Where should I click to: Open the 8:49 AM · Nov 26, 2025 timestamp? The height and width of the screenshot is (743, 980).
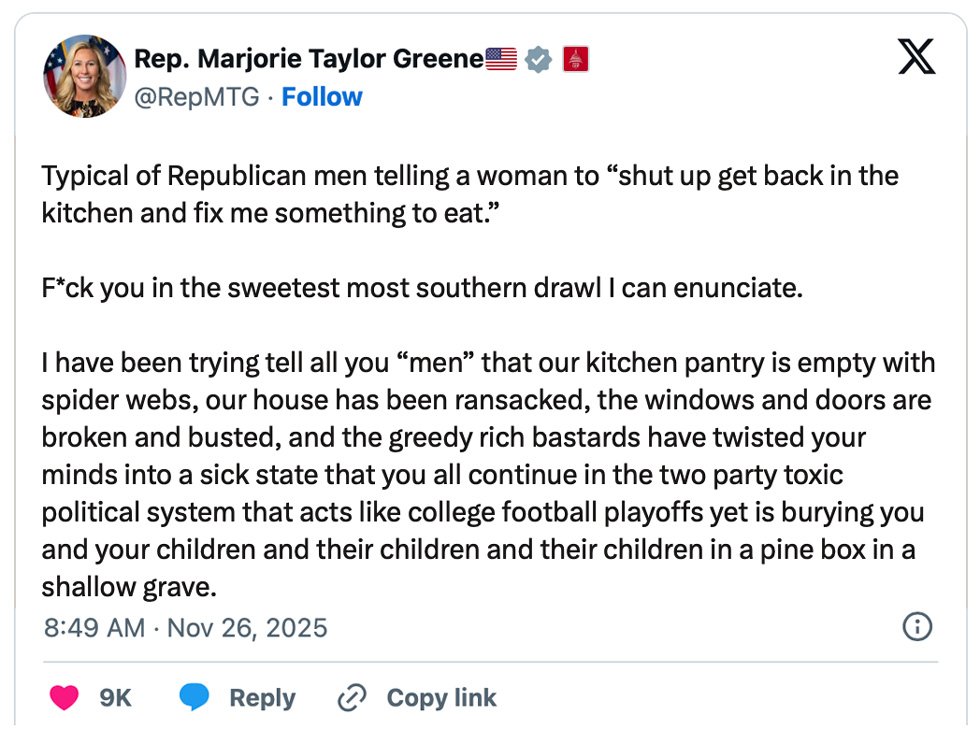click(186, 627)
